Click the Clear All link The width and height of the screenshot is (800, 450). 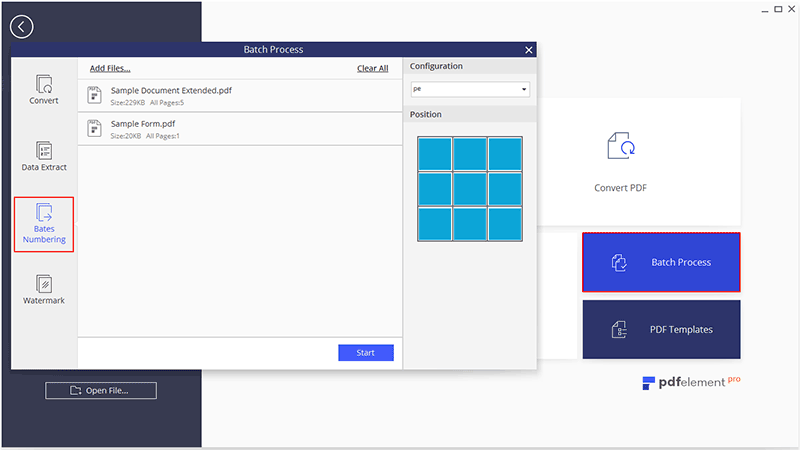coord(372,68)
